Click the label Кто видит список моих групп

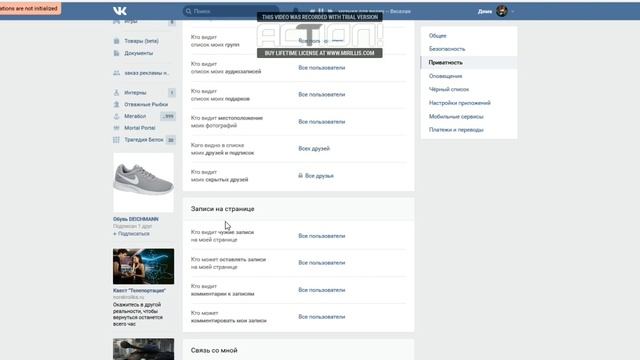point(215,41)
